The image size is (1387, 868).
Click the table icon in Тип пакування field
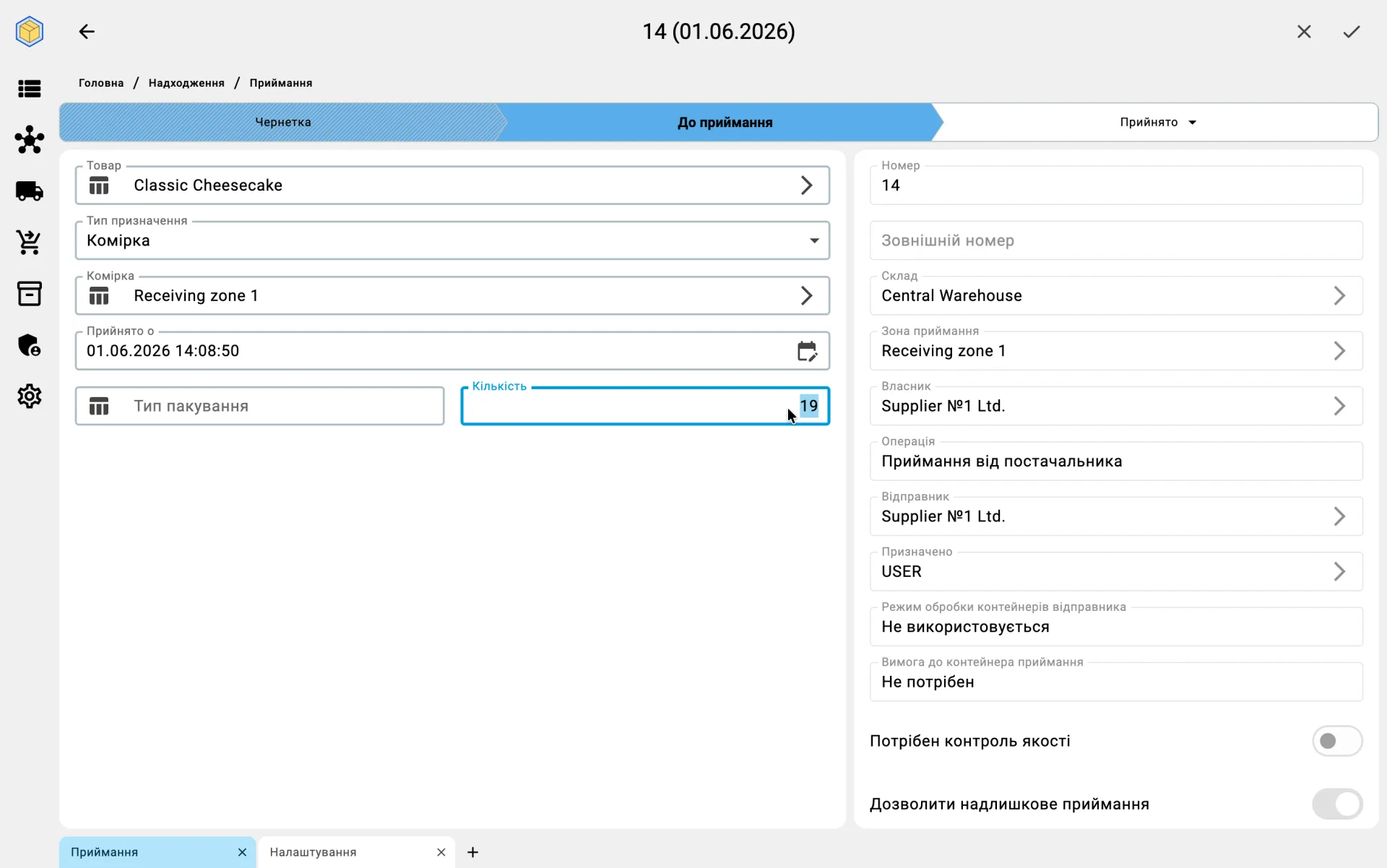pyautogui.click(x=99, y=407)
